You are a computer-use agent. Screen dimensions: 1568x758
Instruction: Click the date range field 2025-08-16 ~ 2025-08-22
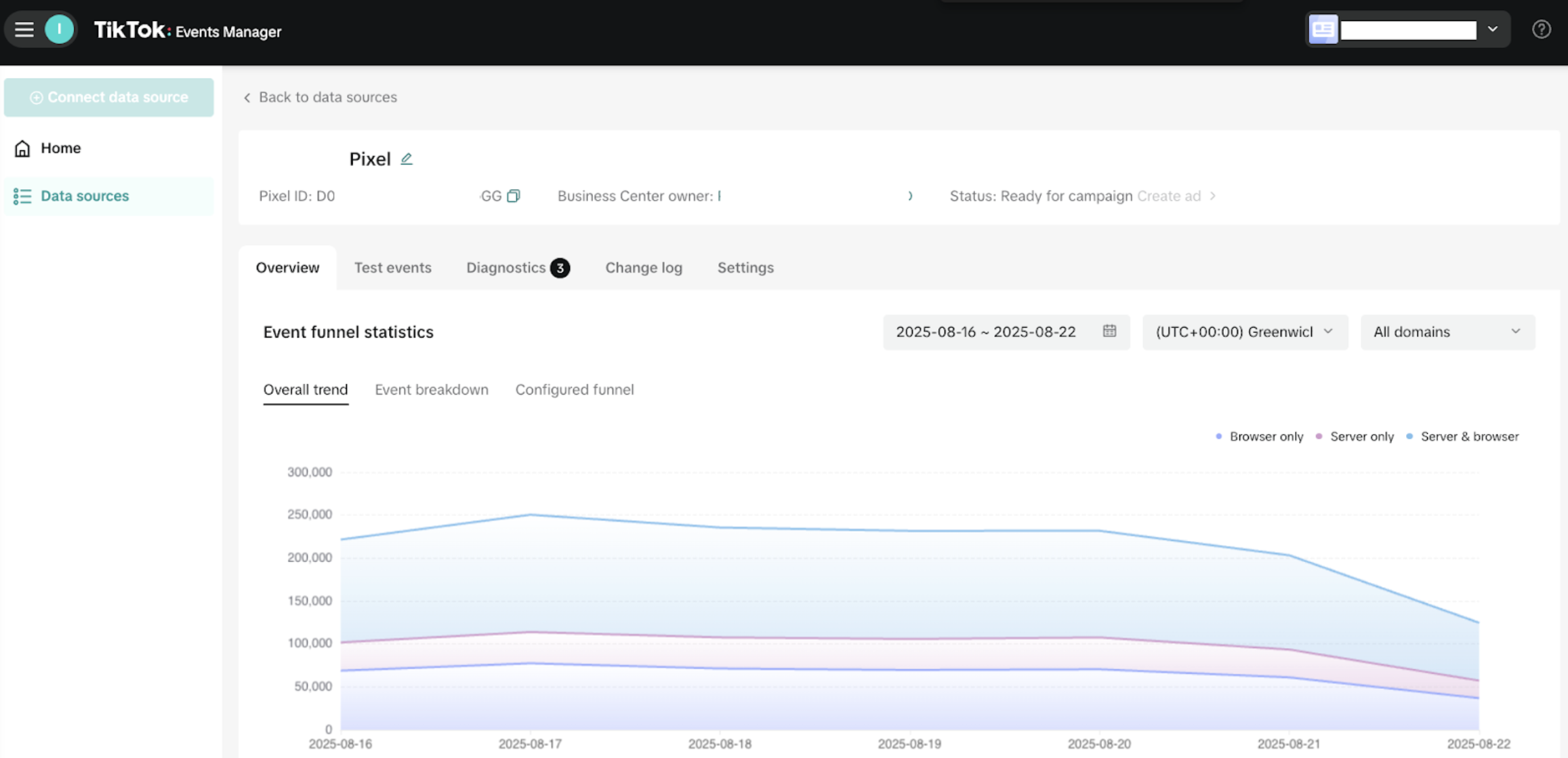pos(986,332)
